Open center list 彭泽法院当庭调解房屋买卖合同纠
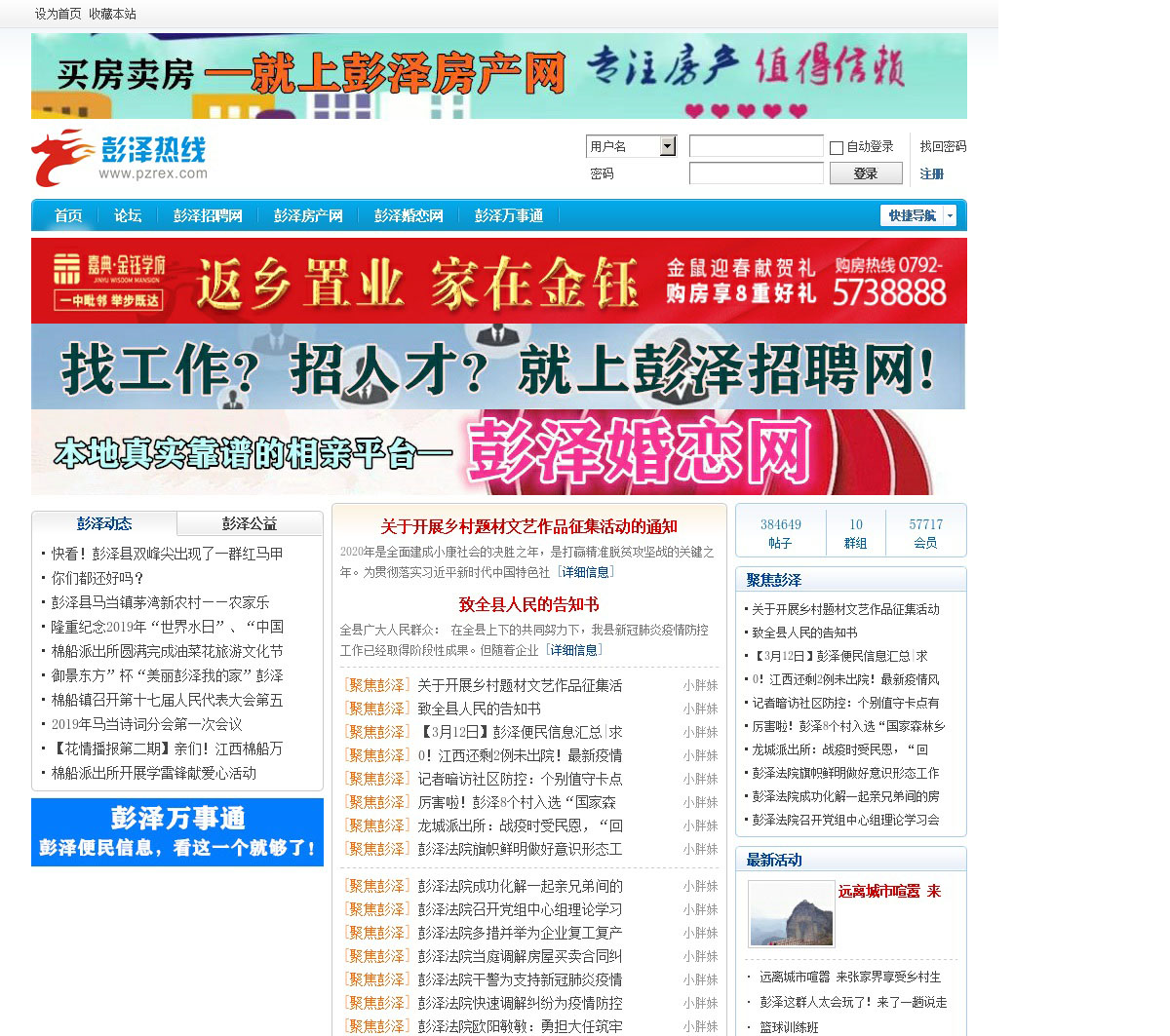The height and width of the screenshot is (1036, 1170). coord(520,956)
